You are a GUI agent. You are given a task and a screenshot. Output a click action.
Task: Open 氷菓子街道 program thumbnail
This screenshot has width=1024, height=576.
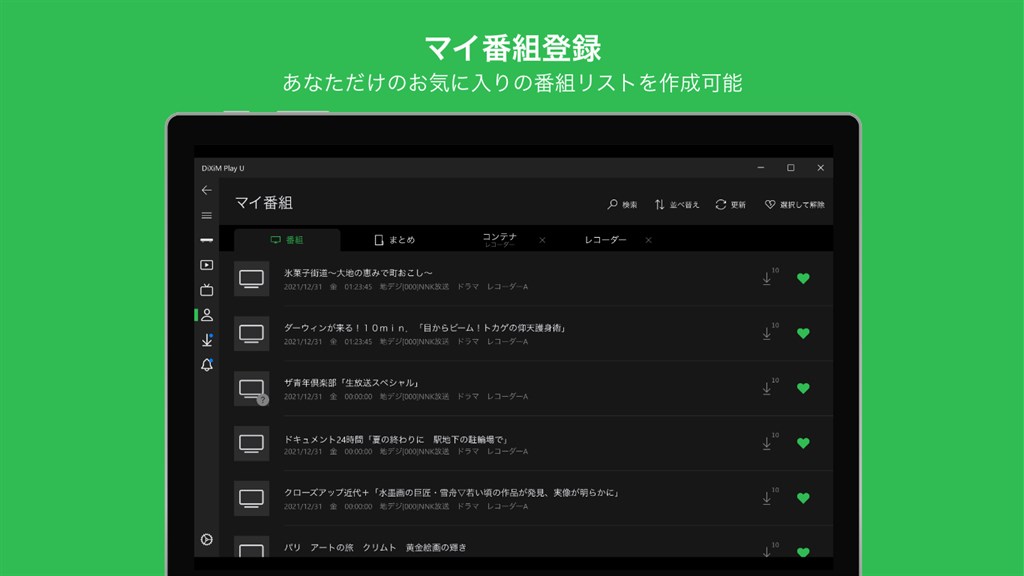tap(251, 279)
